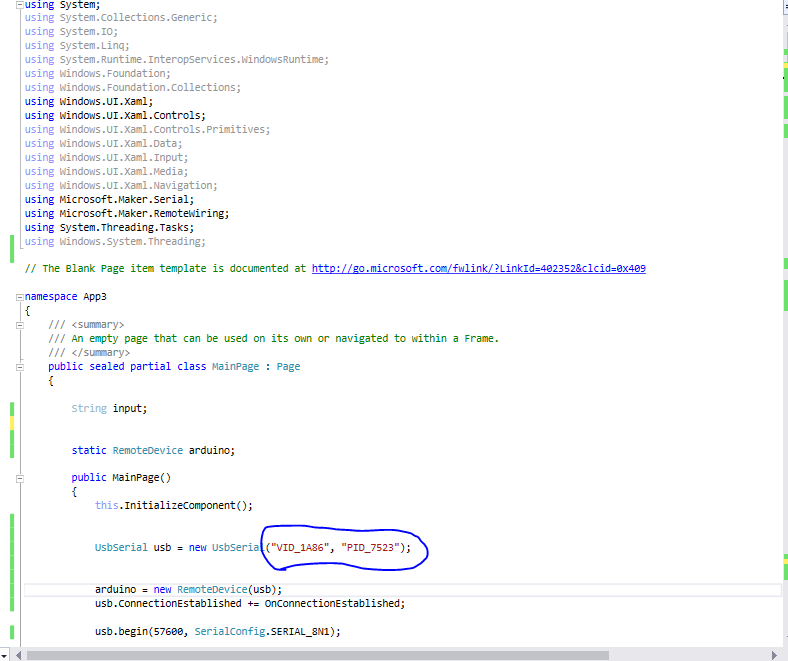This screenshot has width=788, height=661.
Task: Click the 'App3' namespace name
Action: point(95,297)
